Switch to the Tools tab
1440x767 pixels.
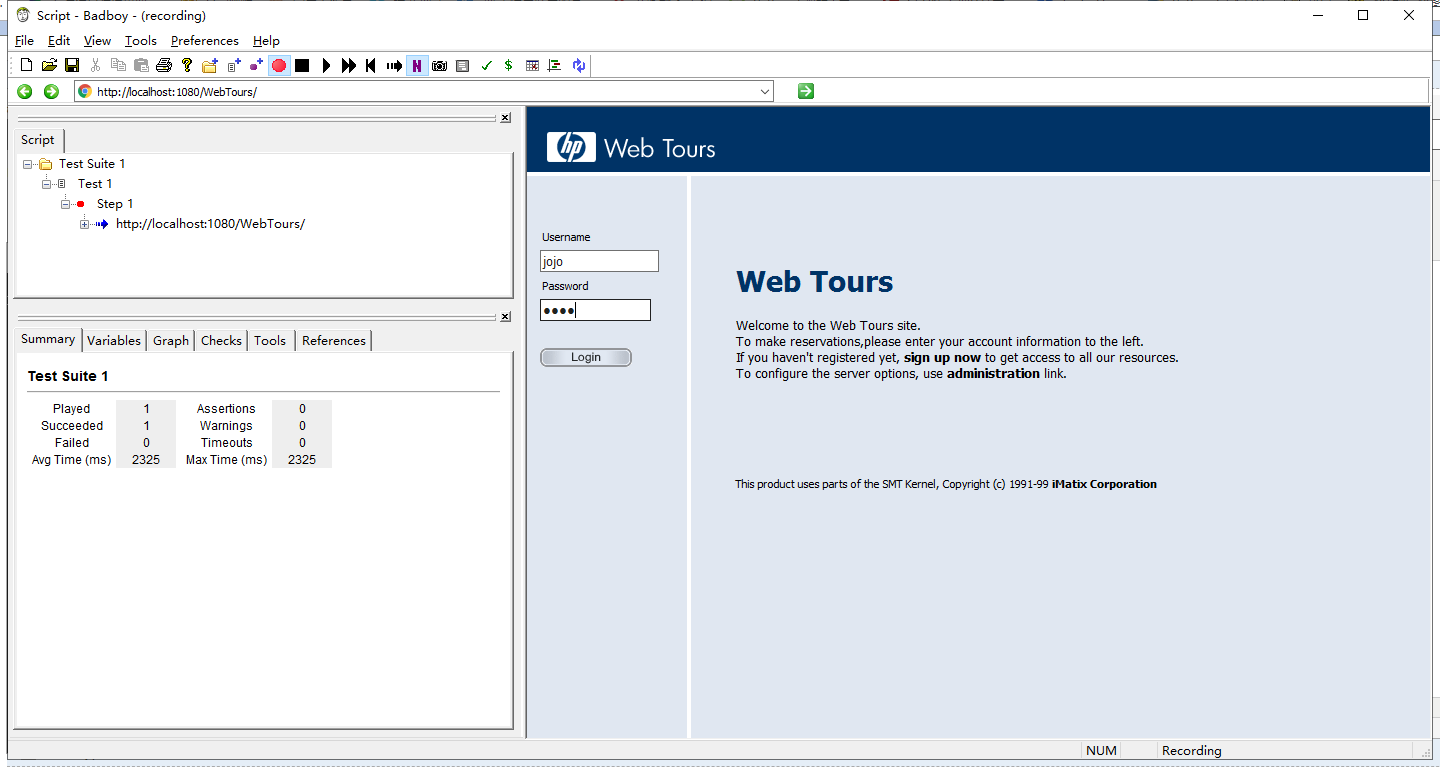(x=270, y=341)
